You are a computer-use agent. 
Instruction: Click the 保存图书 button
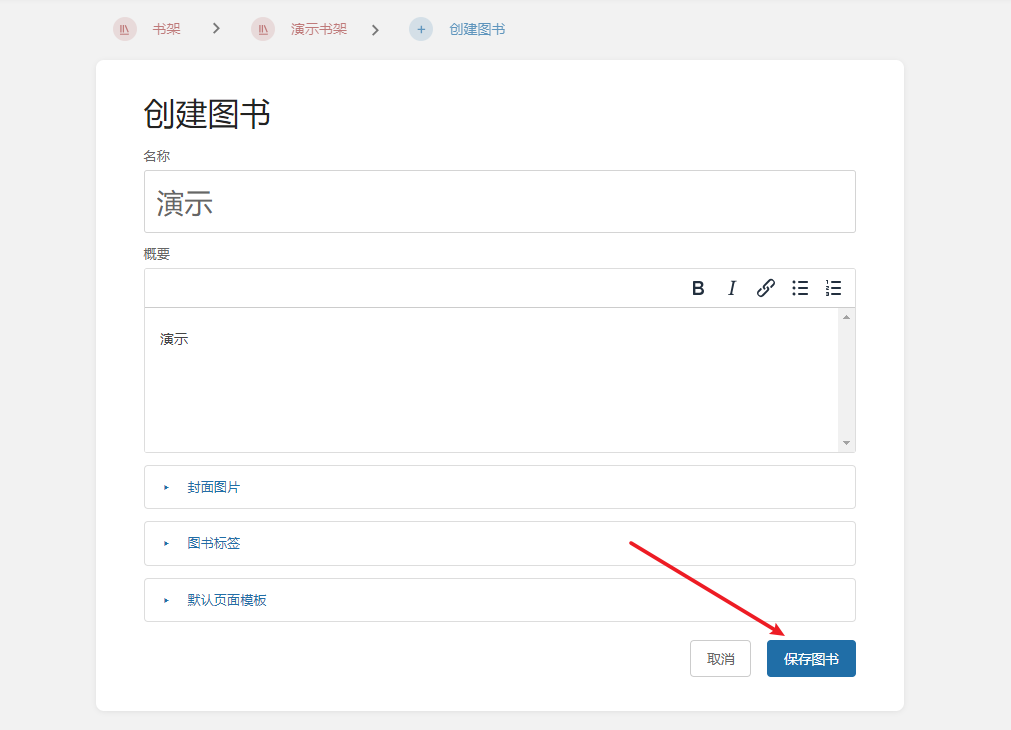pyautogui.click(x=811, y=659)
